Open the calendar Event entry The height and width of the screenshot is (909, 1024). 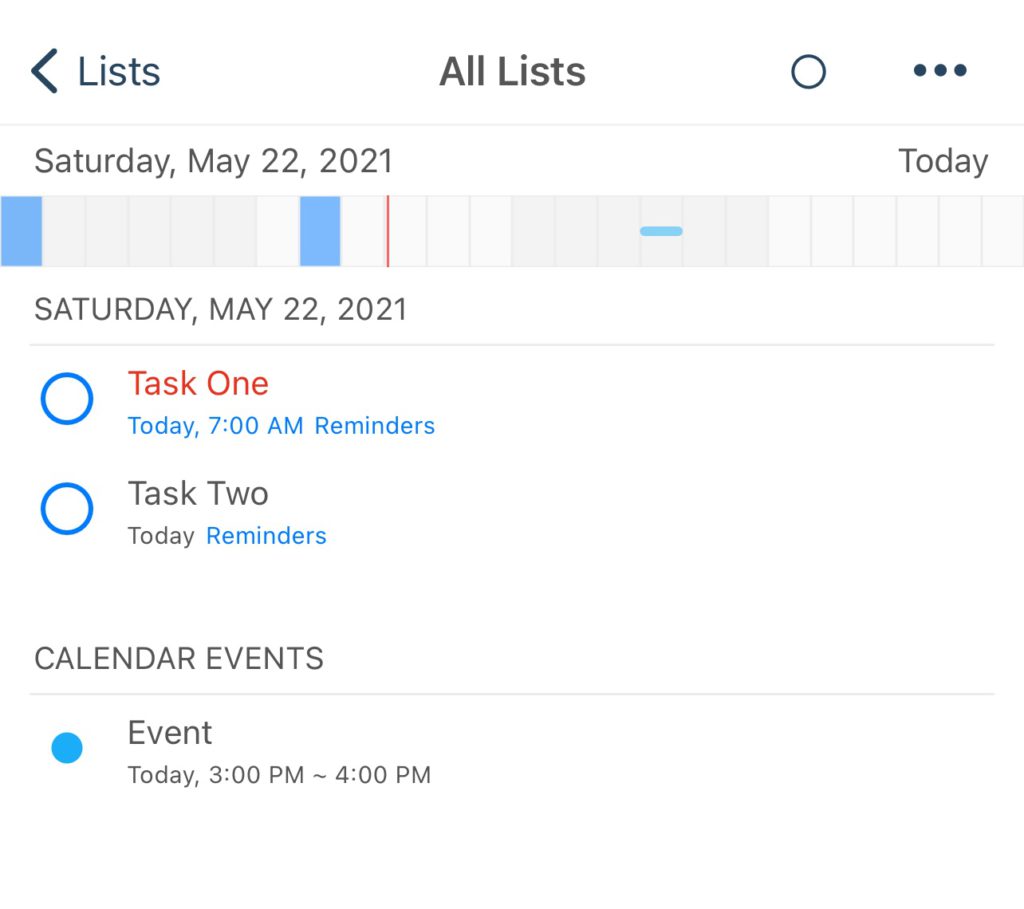point(512,751)
